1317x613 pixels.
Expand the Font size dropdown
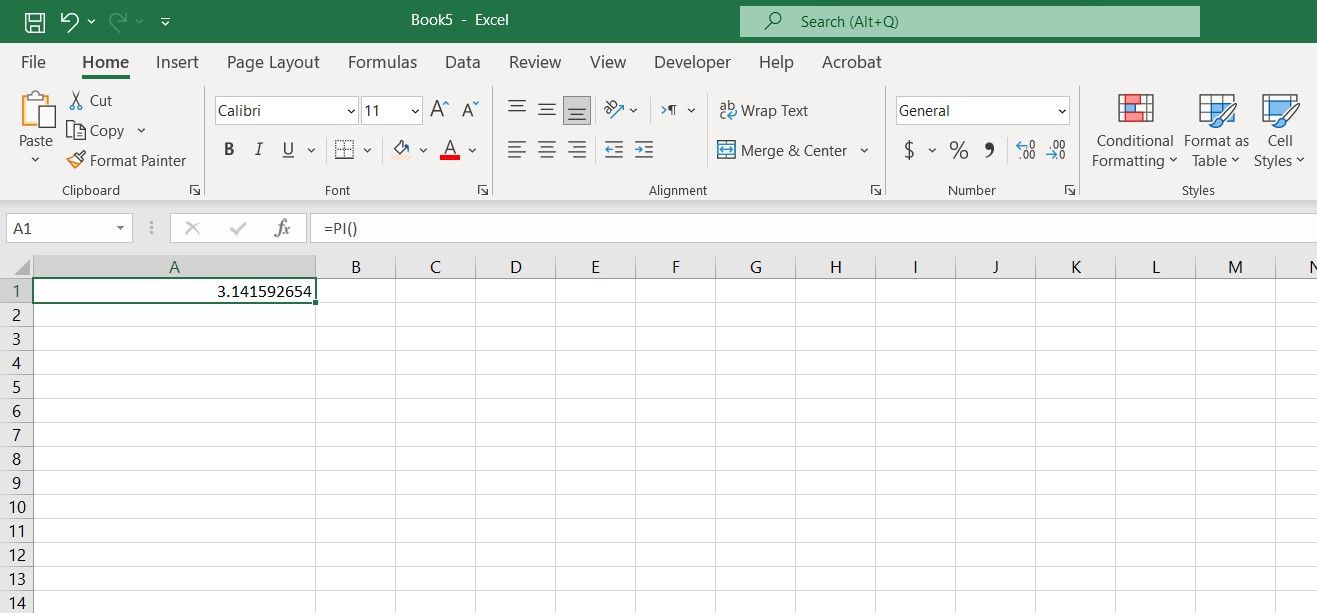414,110
